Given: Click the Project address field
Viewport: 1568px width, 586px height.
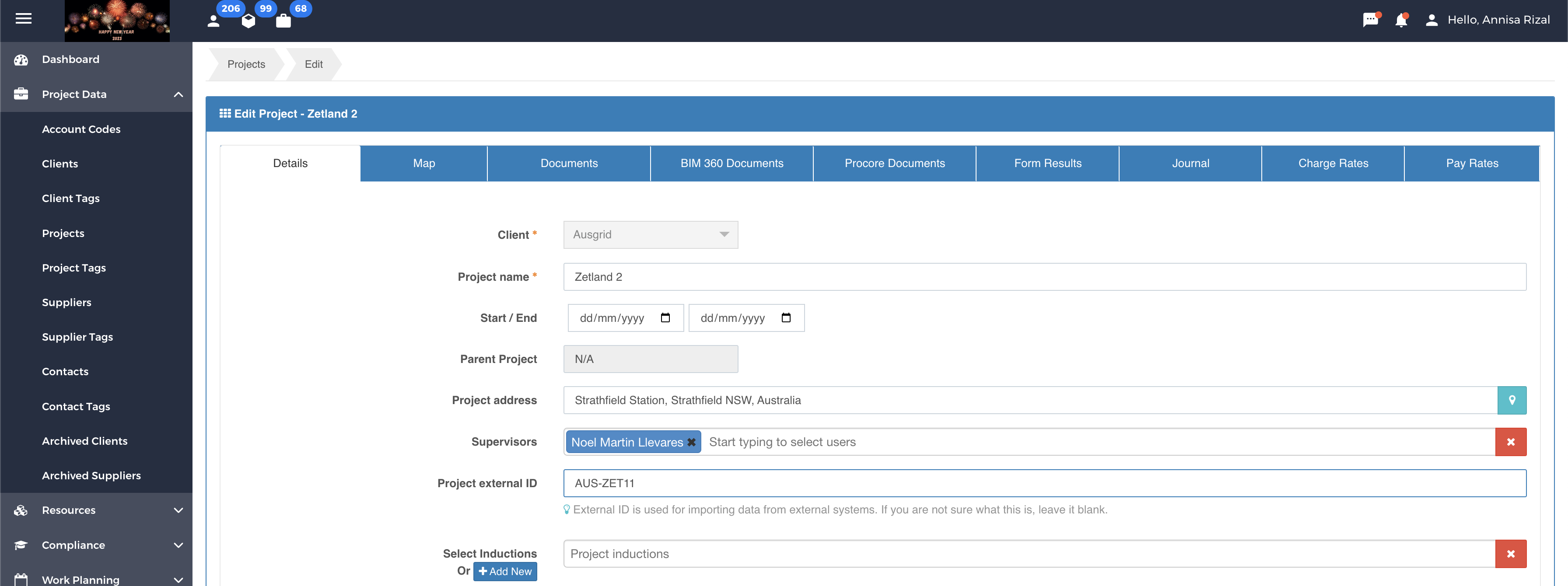Looking at the screenshot, I should 1030,401.
